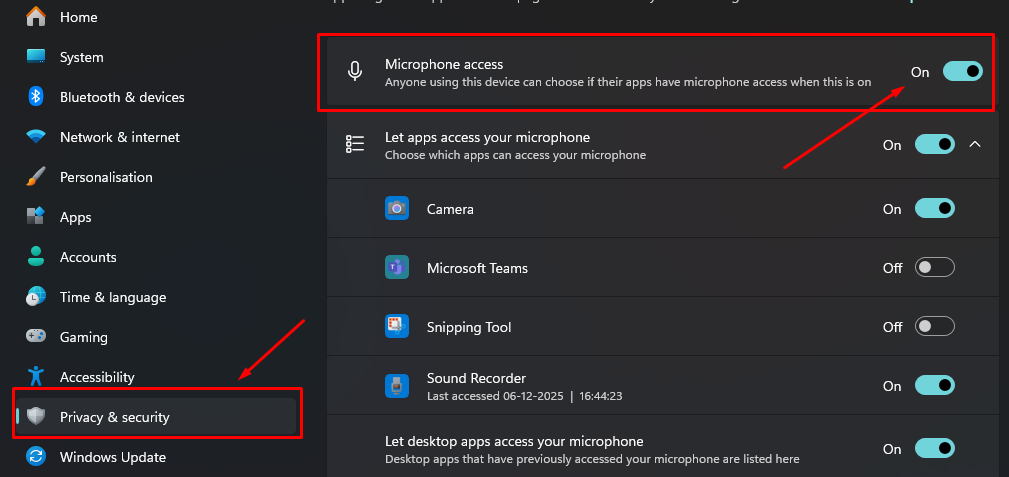Disable microphone for Sound Recorder

pos(935,386)
